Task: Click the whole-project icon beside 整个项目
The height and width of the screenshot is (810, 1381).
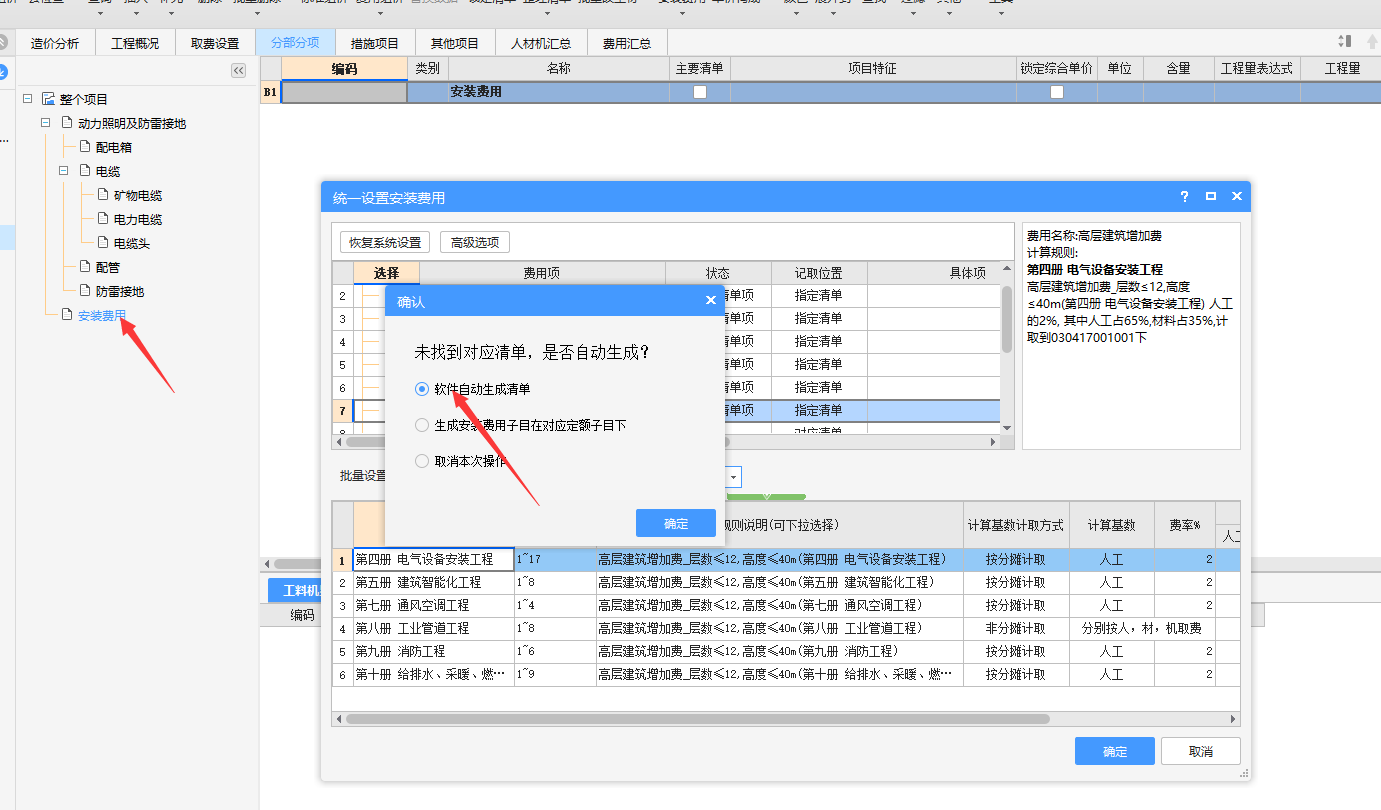Action: click(48, 99)
